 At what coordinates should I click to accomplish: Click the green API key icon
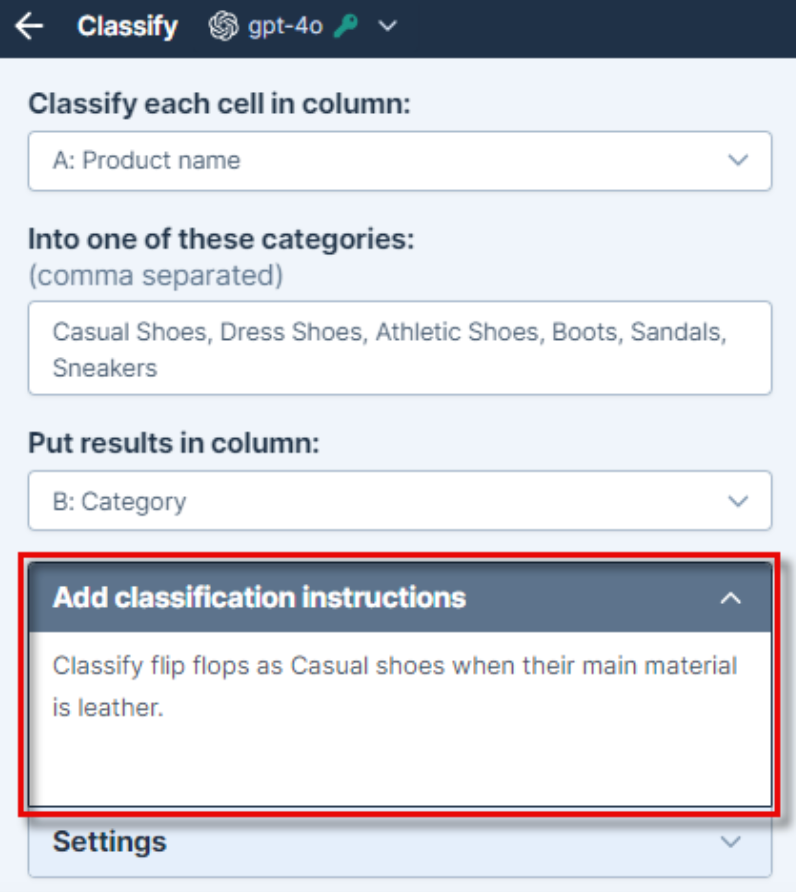346,26
